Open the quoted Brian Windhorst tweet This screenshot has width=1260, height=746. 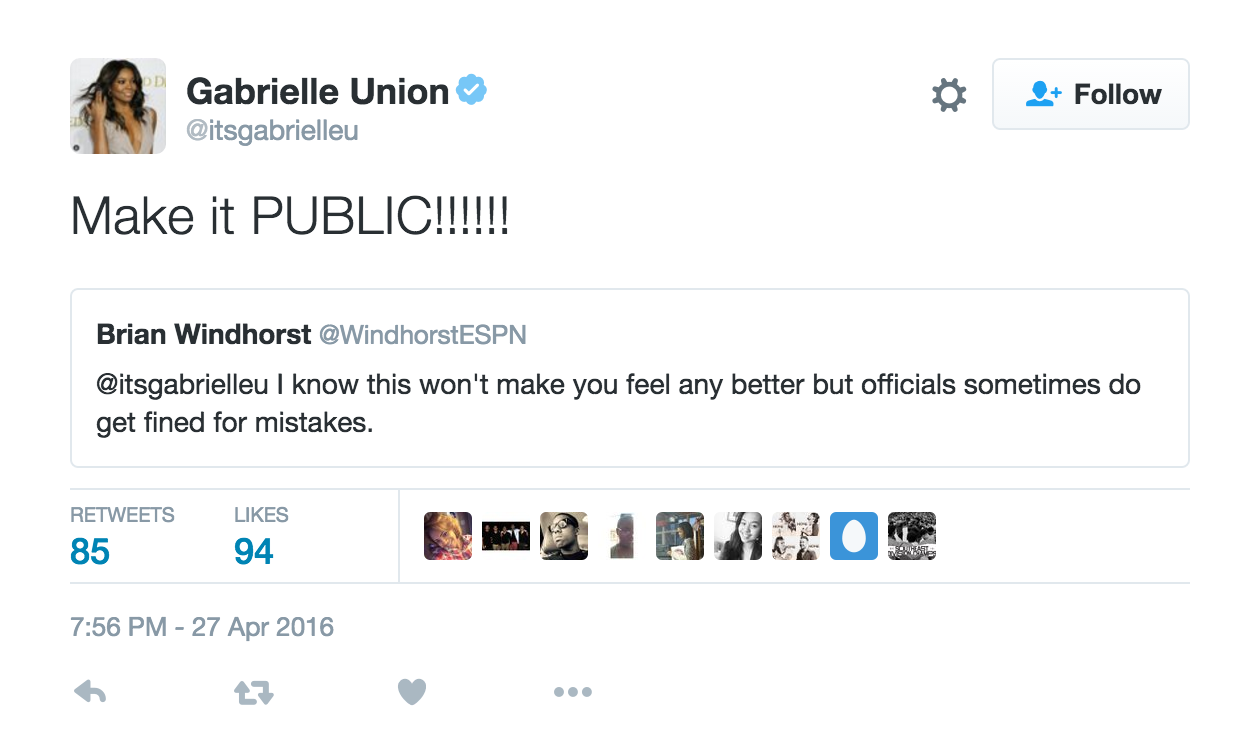coord(629,378)
